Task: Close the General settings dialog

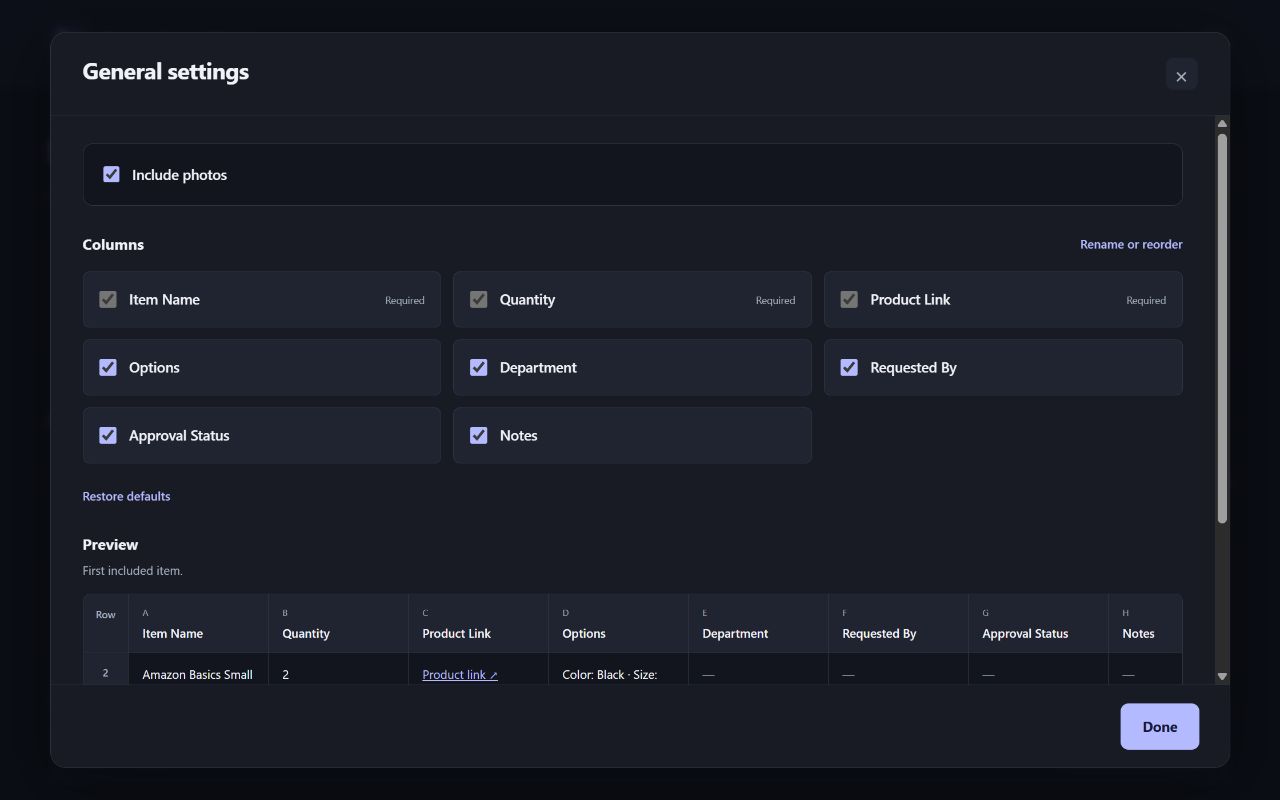Action: point(1181,75)
